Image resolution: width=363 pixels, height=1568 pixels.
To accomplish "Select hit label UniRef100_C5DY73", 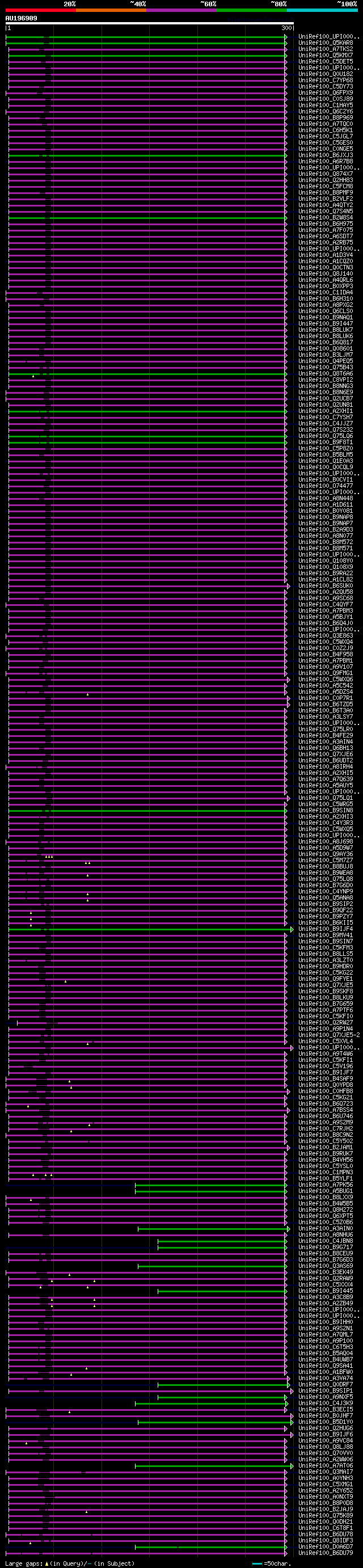I will [326, 86].
